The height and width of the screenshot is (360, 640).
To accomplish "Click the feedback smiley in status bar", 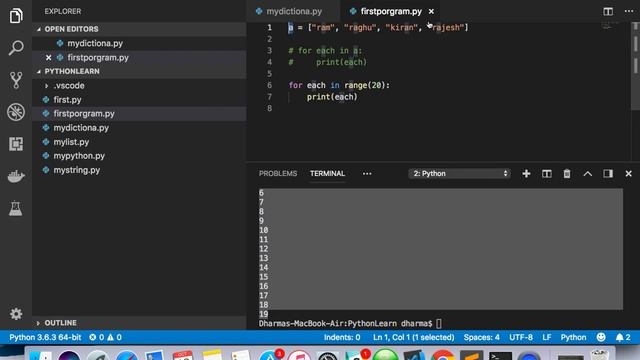I will 601,337.
